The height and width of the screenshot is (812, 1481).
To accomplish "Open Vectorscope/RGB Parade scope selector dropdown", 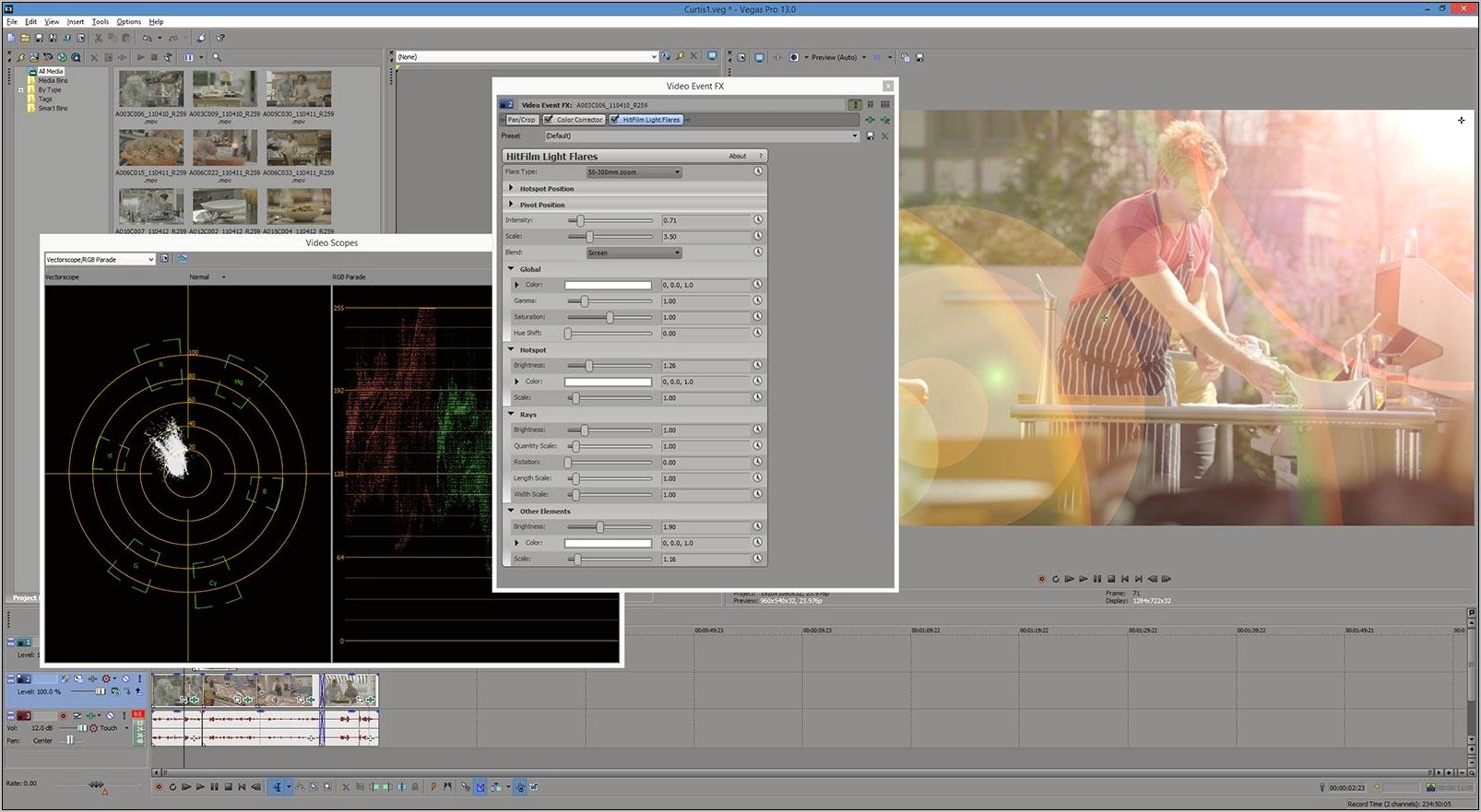I will click(100, 259).
